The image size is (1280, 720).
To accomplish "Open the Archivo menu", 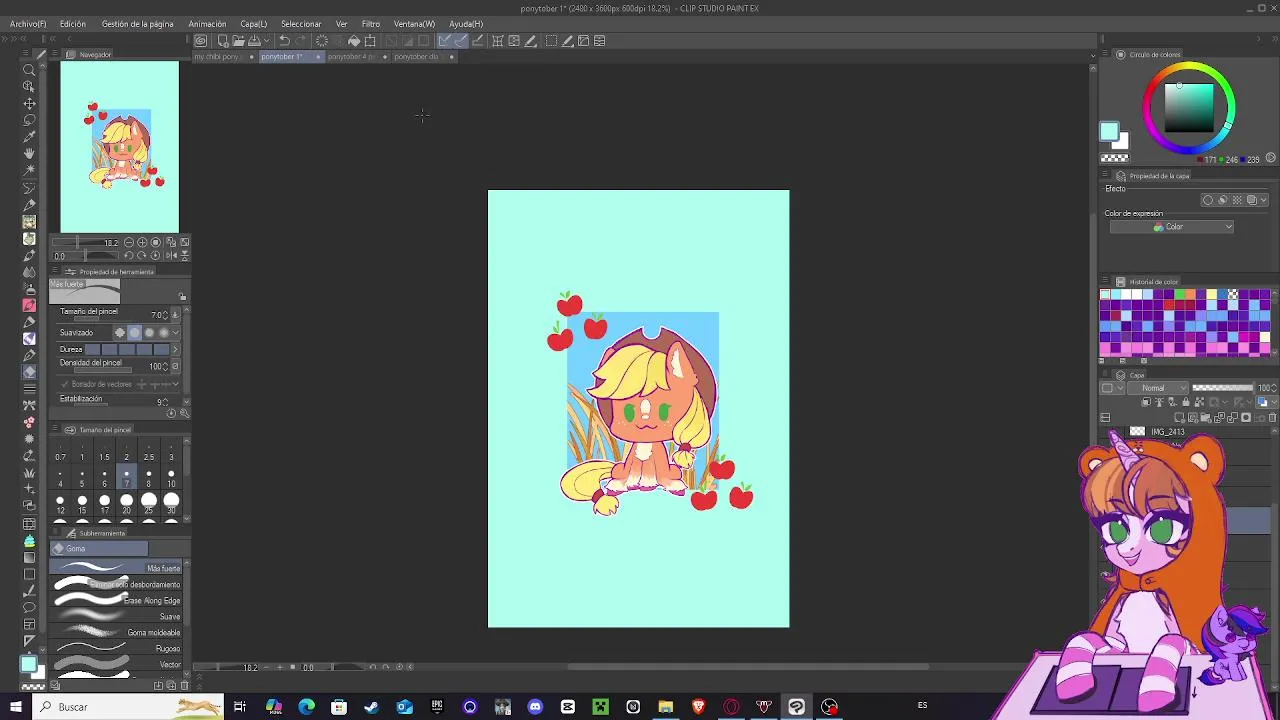I will (28, 24).
